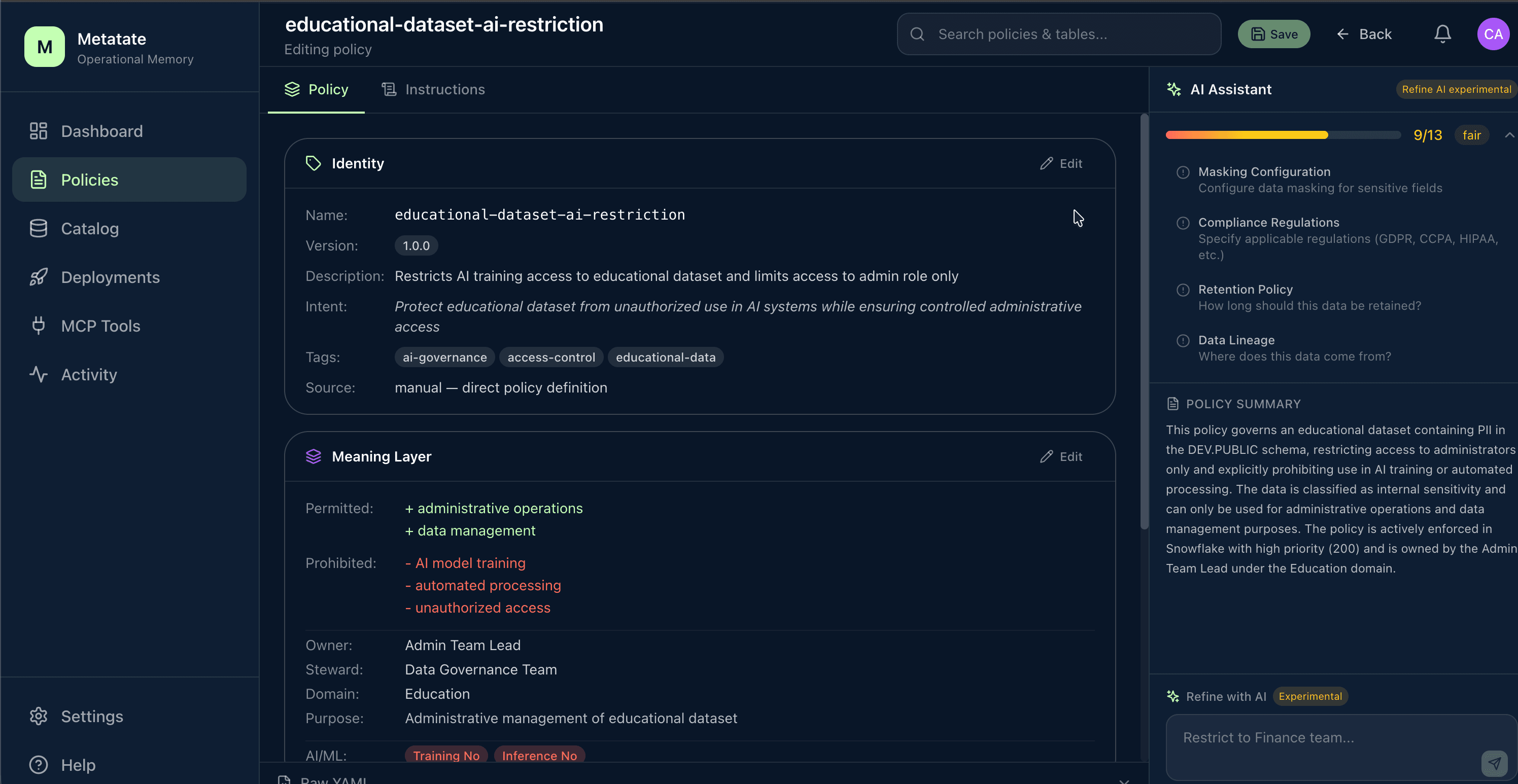Collapse the AI Assistant score section
Image resolution: width=1518 pixels, height=784 pixels.
(x=1509, y=134)
